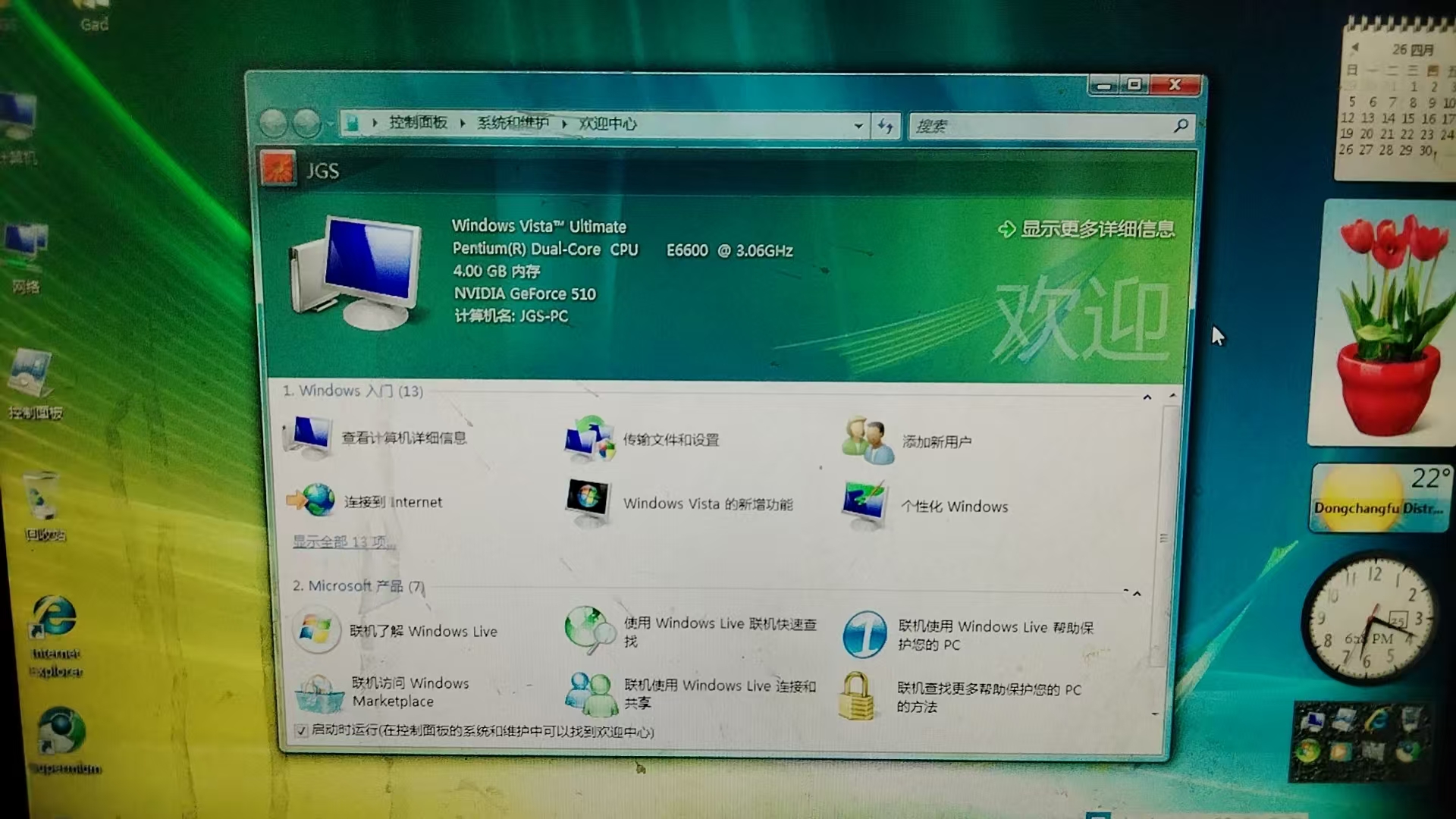The height and width of the screenshot is (819, 1456).
Task: Click the analog clock gadget
Action: click(x=1370, y=618)
